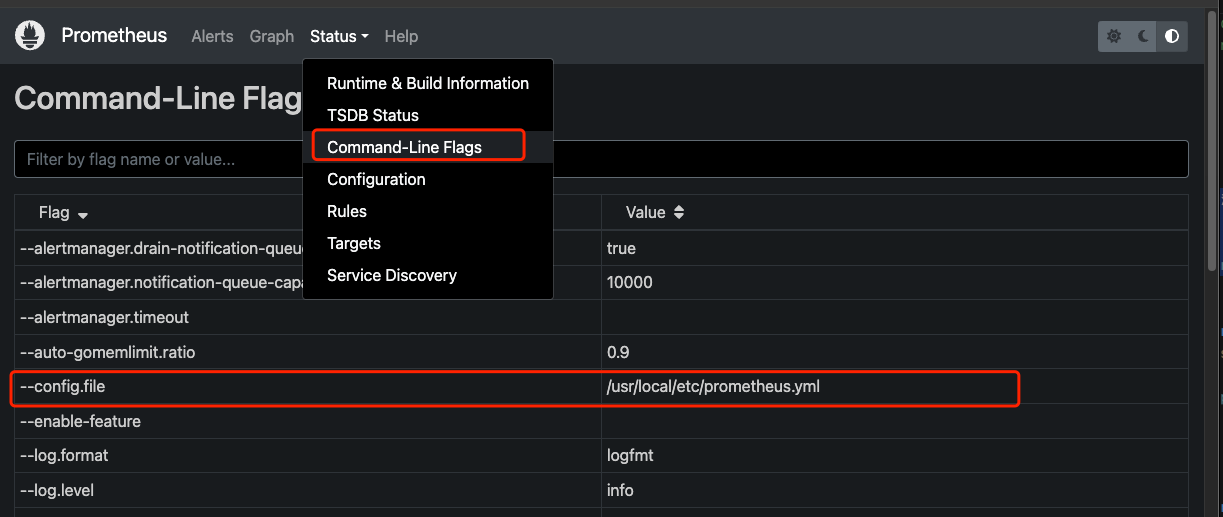The image size is (1223, 517).
Task: Select Rules in the Status menu
Action: [347, 211]
